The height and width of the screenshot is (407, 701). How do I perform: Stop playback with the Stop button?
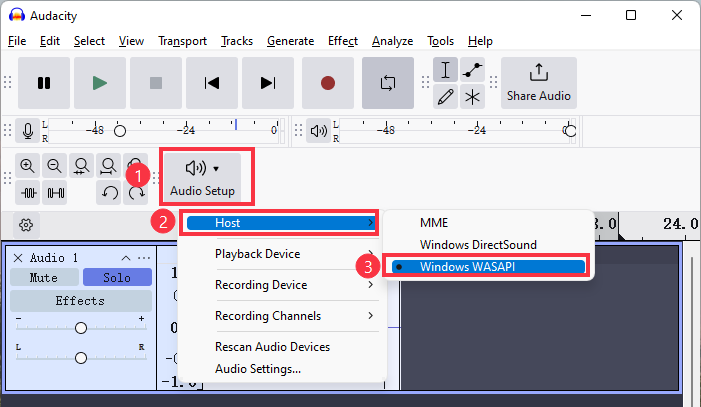[x=156, y=83]
